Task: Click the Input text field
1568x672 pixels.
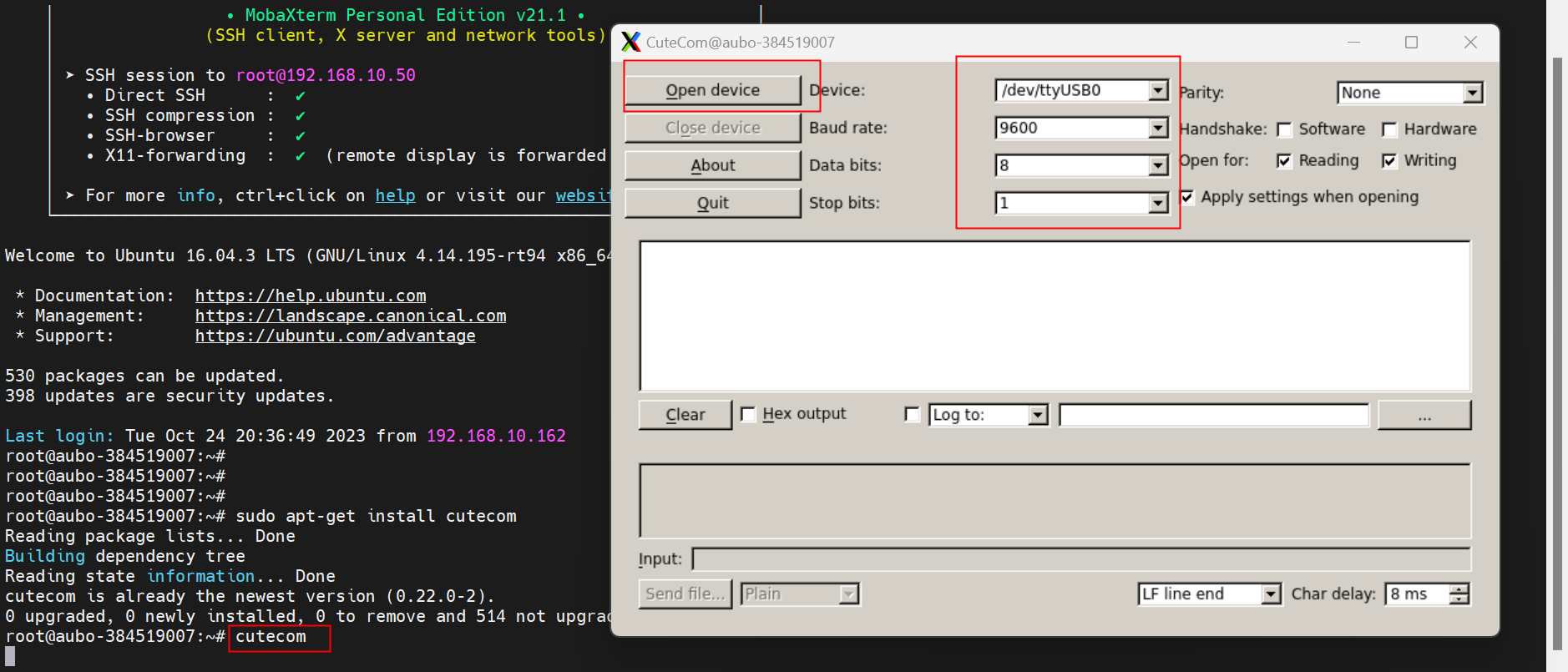Action: tap(1081, 558)
